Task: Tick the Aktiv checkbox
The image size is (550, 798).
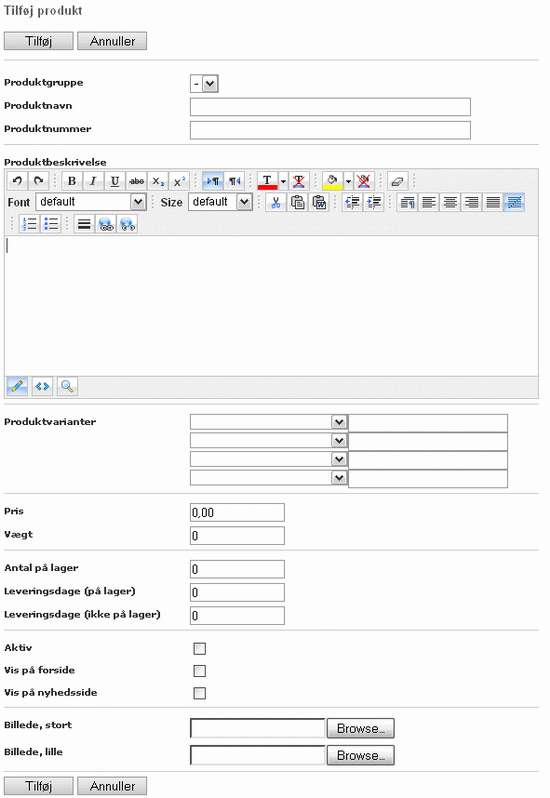Action: point(199,648)
